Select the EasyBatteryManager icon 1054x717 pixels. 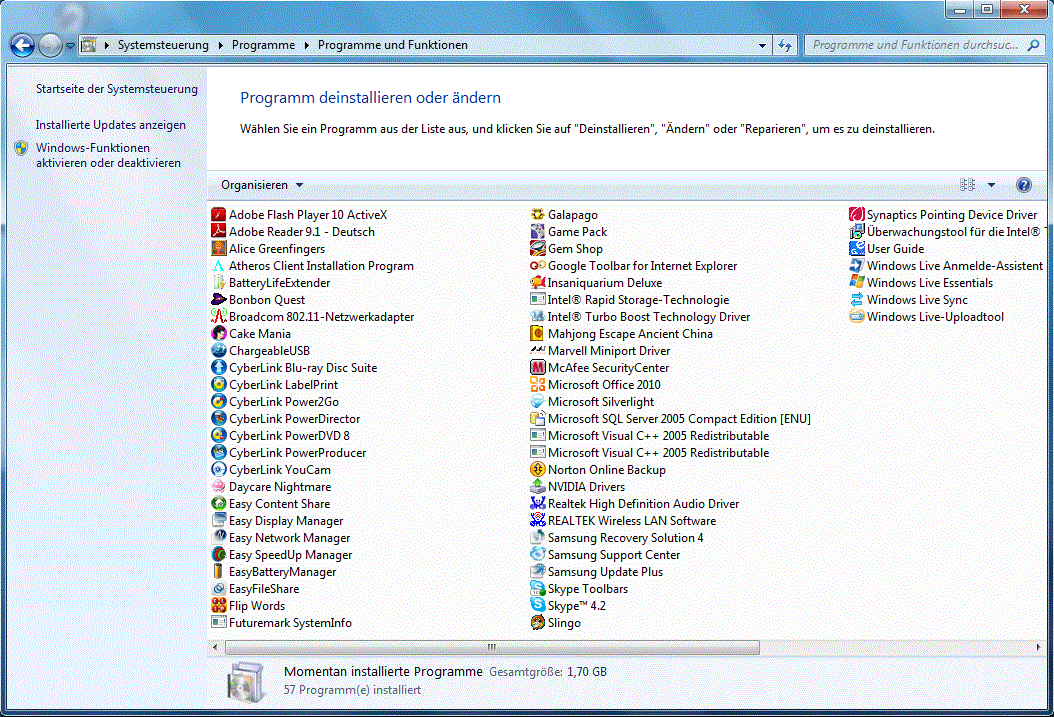(x=218, y=572)
